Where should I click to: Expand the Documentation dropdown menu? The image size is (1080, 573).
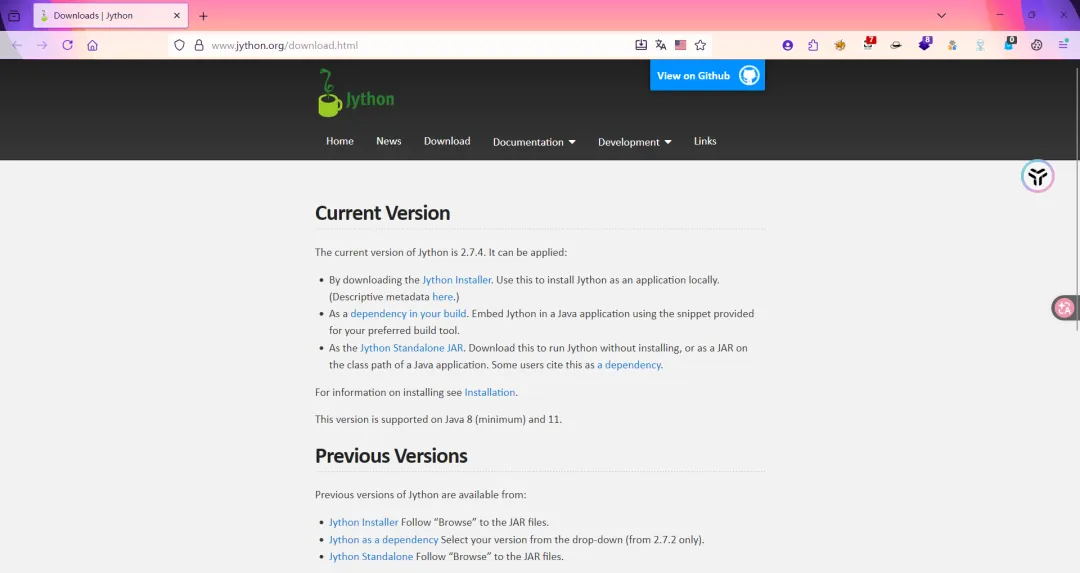[534, 142]
